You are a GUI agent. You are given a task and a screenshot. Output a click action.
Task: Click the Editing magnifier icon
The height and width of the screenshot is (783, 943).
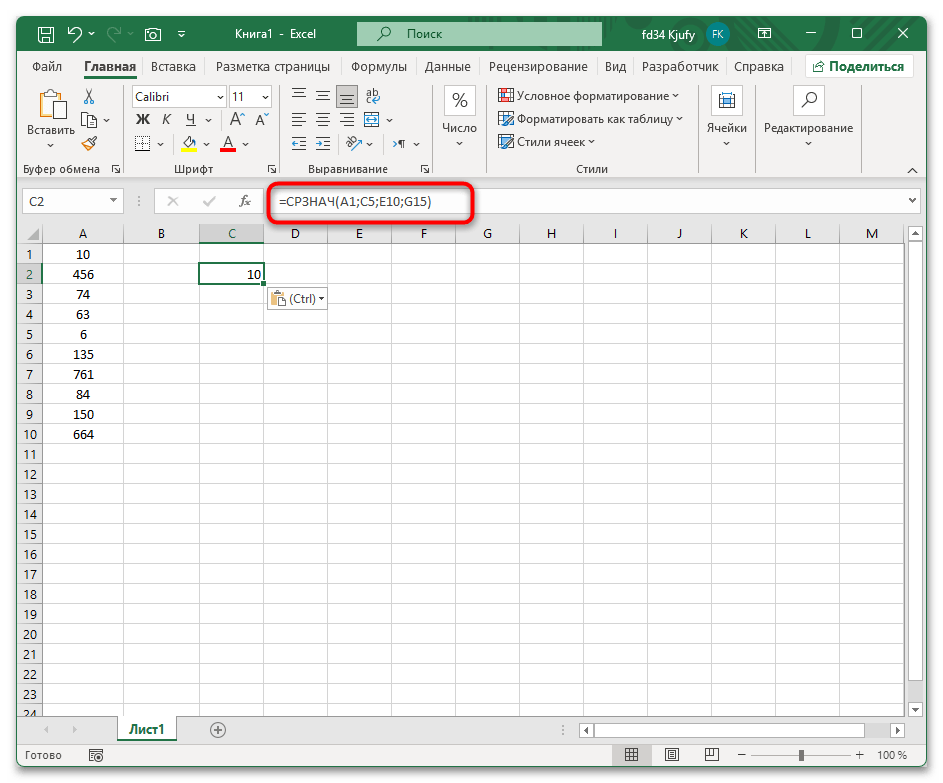[808, 100]
